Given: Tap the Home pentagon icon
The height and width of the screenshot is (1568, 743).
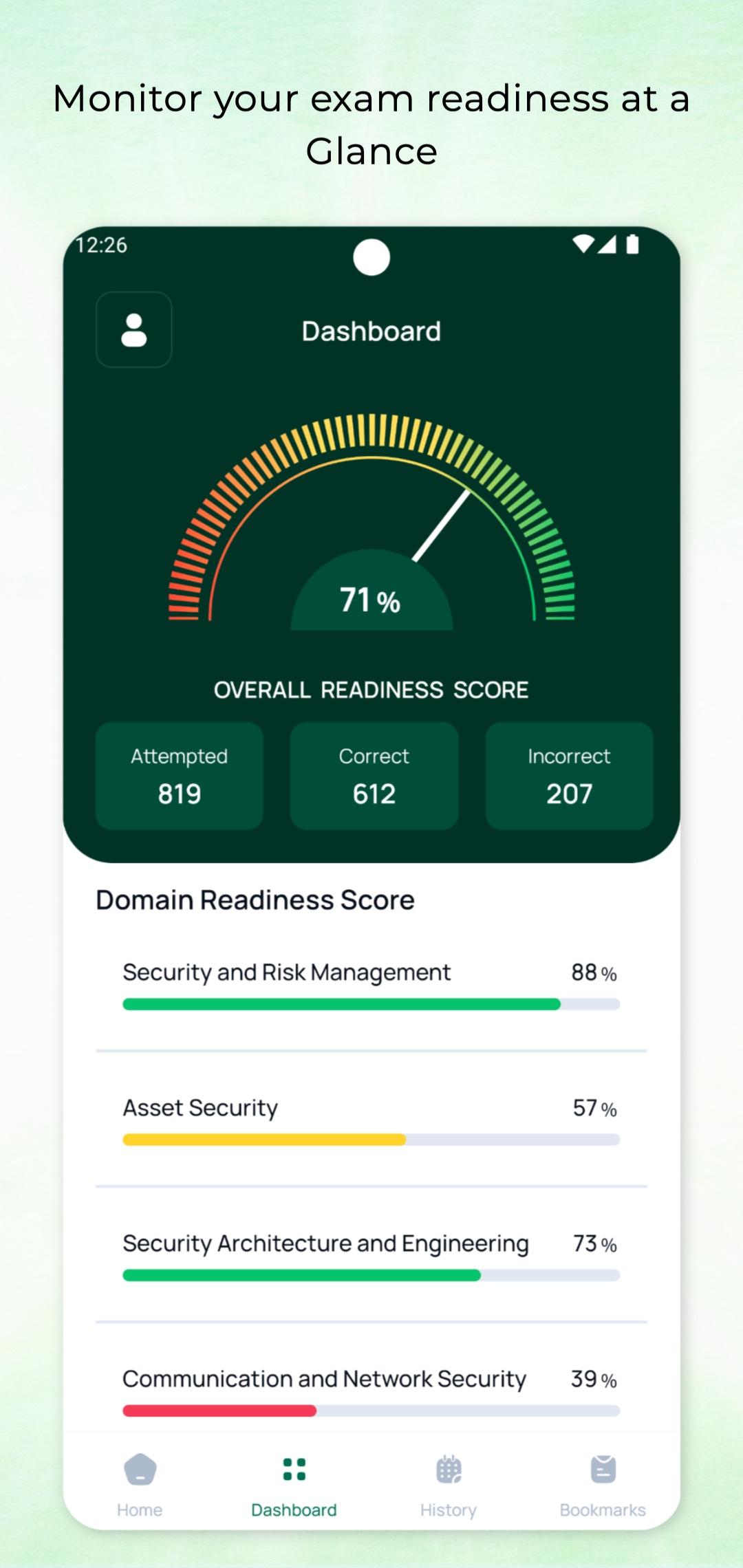Looking at the screenshot, I should coord(140,1470).
